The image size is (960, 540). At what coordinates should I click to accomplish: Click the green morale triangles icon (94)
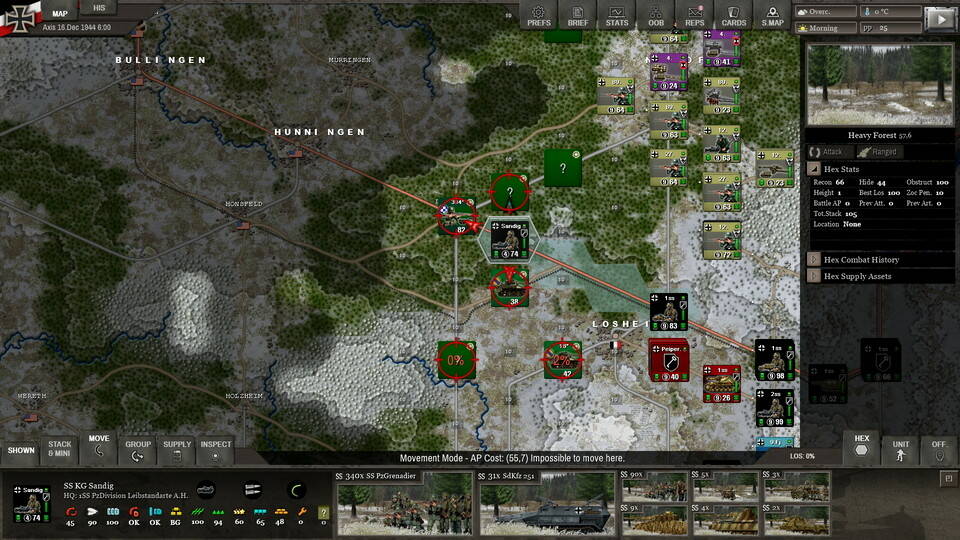pyautogui.click(x=218, y=512)
